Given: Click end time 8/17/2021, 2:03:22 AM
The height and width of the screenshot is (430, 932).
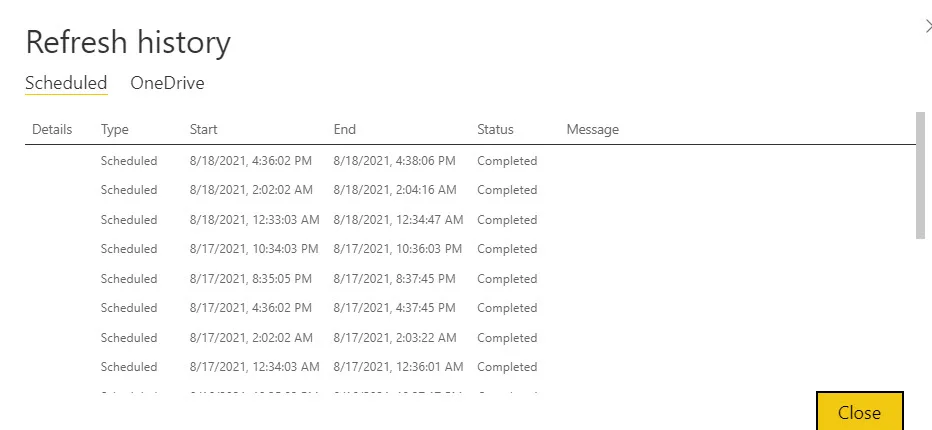Looking at the screenshot, I should pos(394,338).
